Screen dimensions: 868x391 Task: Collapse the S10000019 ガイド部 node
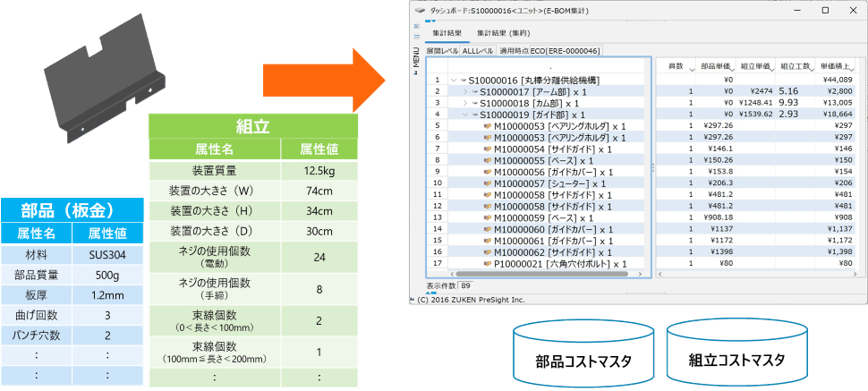(465, 115)
